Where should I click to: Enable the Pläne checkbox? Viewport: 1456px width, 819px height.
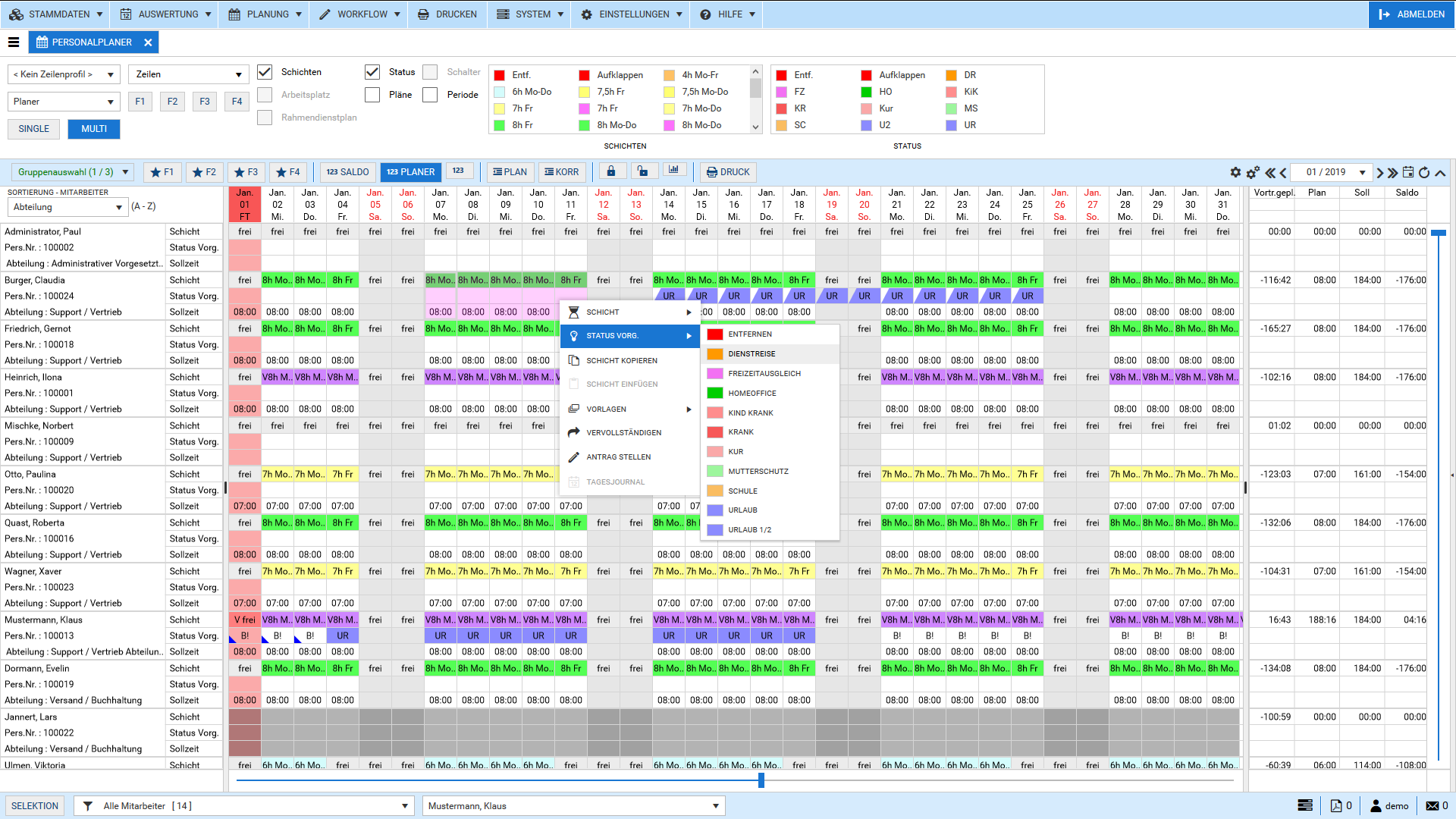pos(372,95)
